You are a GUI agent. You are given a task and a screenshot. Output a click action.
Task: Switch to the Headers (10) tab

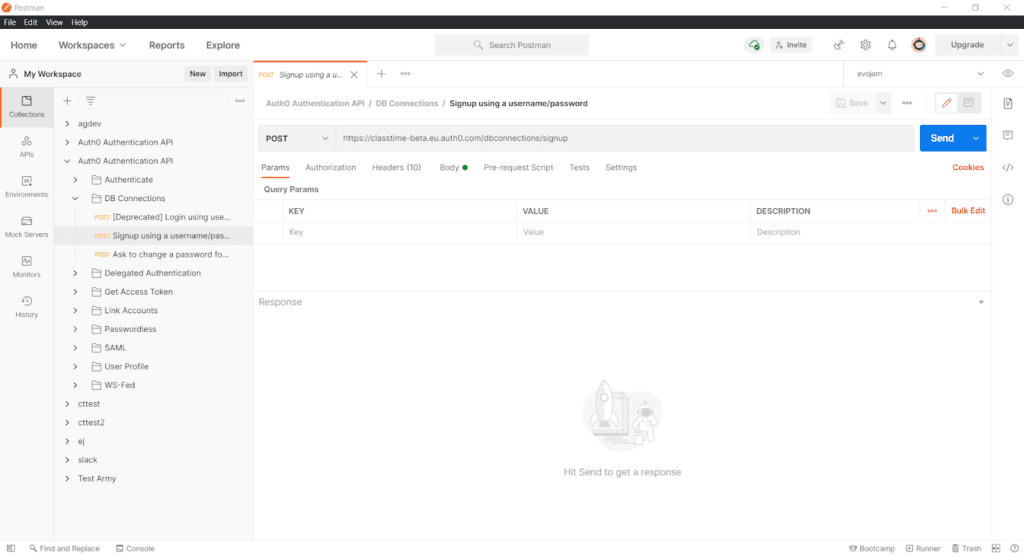[396, 168]
